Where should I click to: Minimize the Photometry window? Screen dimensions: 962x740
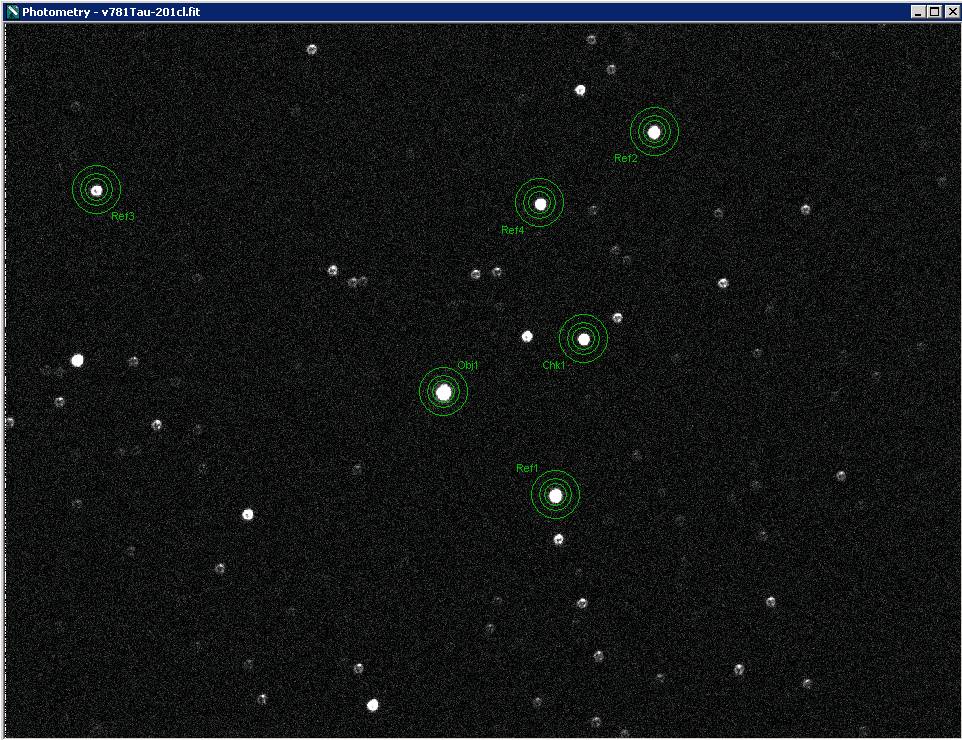click(918, 12)
